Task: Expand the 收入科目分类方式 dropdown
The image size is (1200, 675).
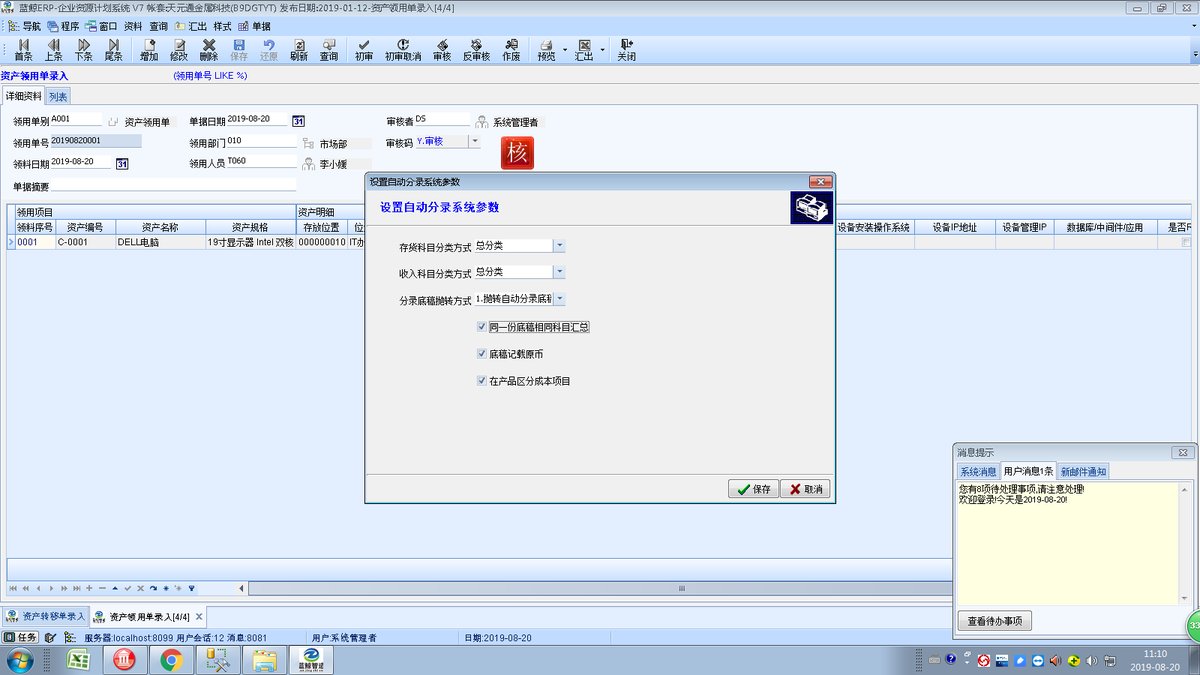Action: pos(559,272)
